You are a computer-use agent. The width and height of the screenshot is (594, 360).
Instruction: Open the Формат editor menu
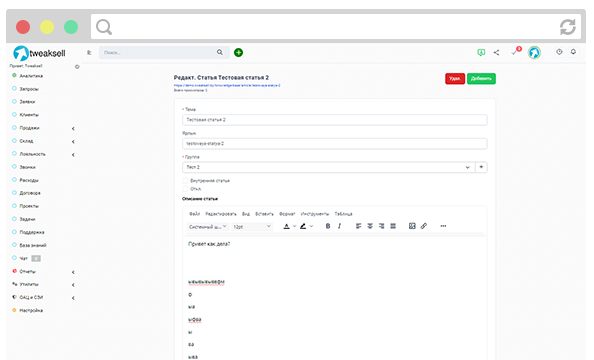(x=287, y=214)
